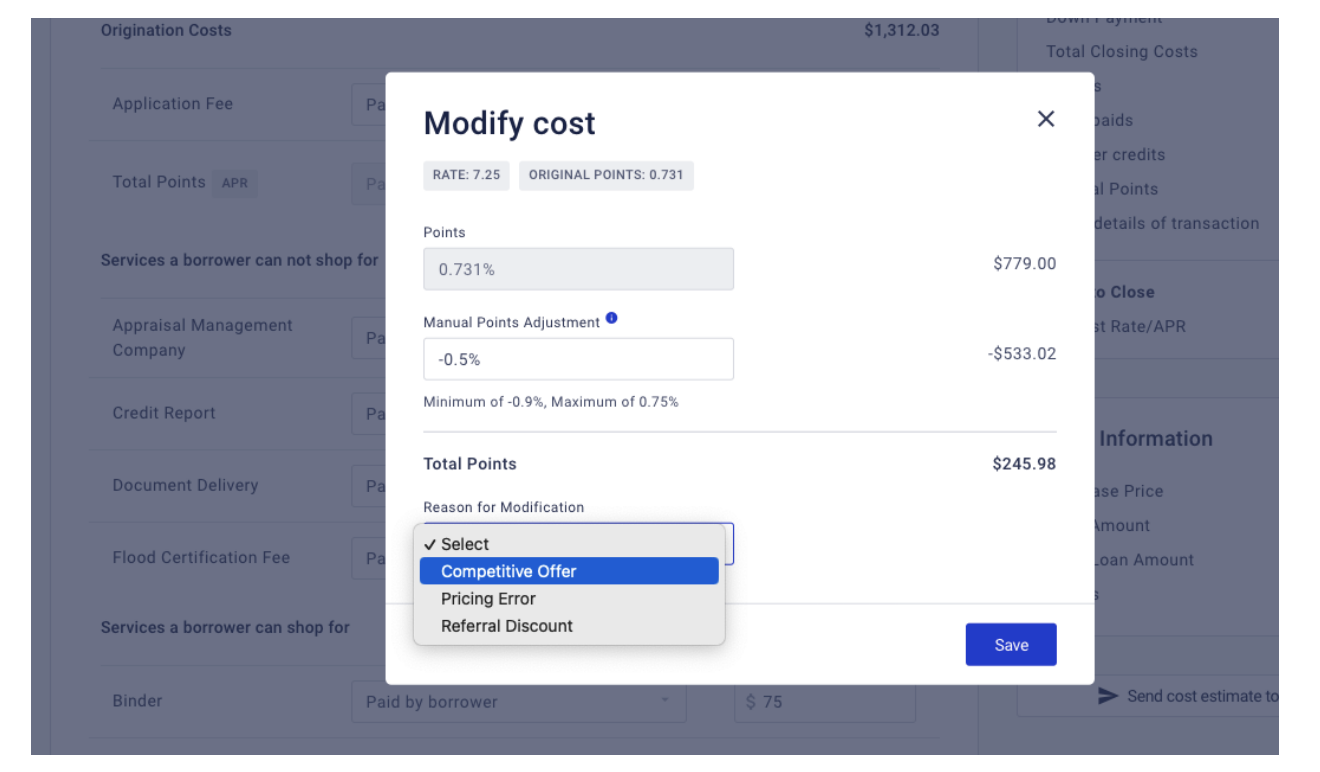The width and height of the screenshot is (1320, 772).
Task: Pick the checked Select option
Action: 569,544
